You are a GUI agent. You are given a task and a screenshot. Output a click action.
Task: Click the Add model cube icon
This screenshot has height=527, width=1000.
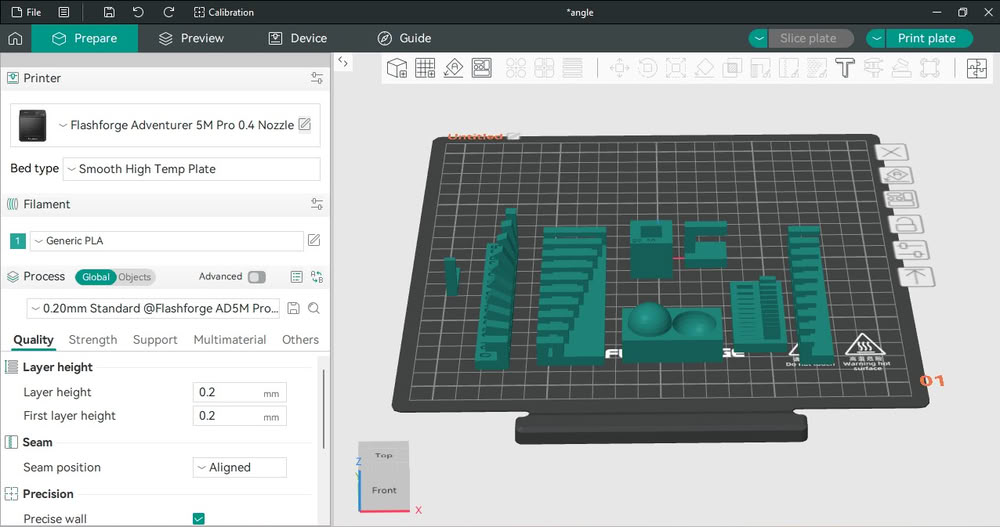coord(397,68)
